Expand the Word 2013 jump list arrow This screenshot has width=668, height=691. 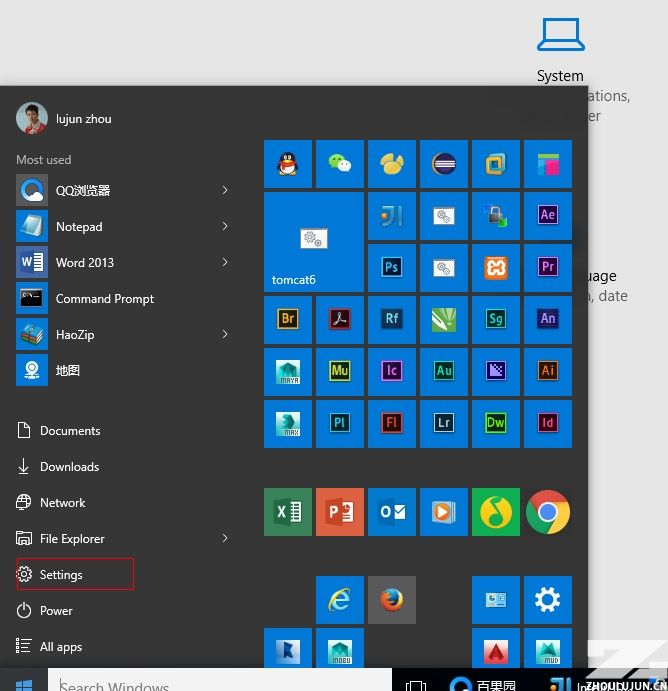tap(225, 263)
